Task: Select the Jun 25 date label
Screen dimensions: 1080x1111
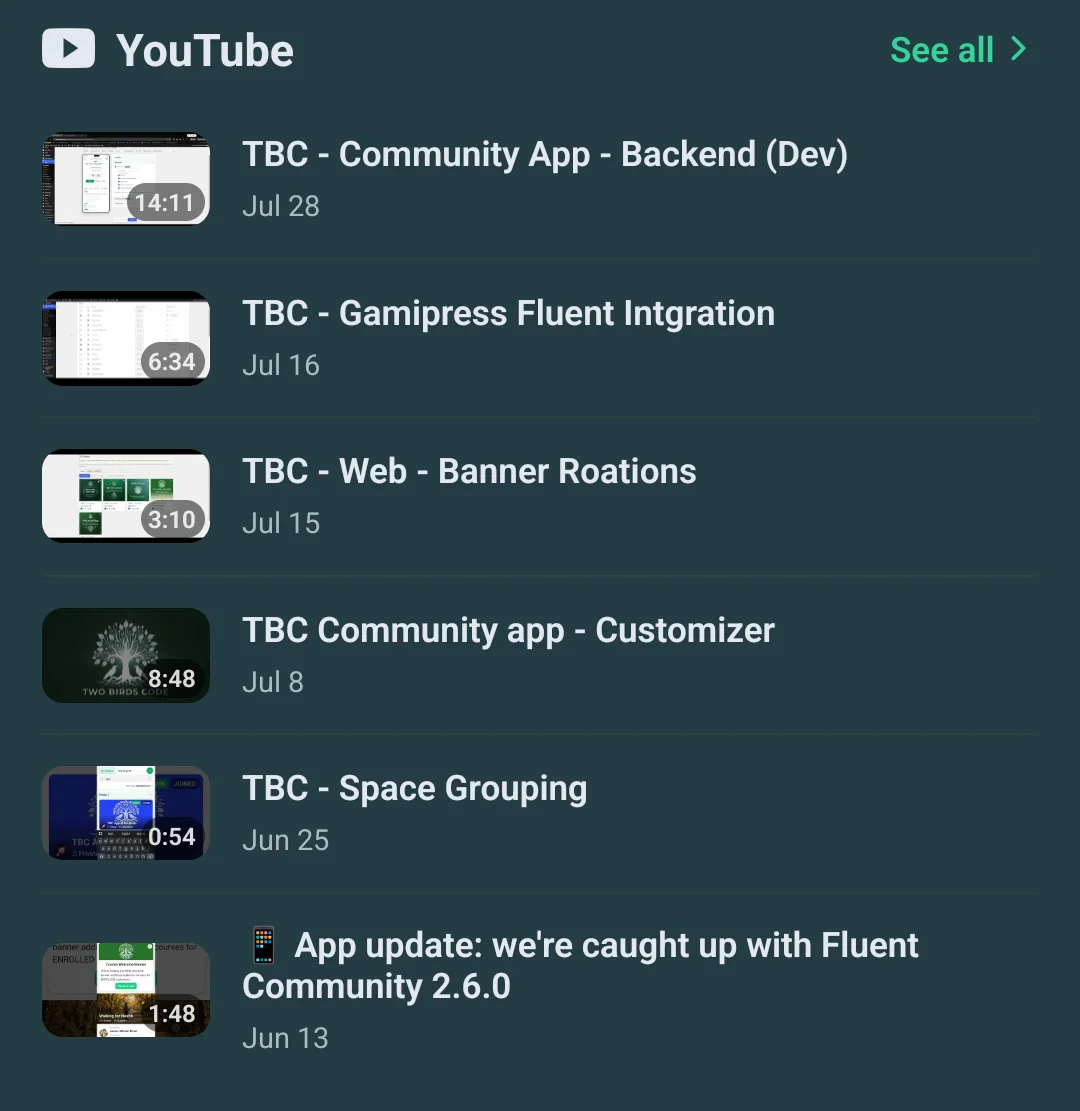Action: 286,840
